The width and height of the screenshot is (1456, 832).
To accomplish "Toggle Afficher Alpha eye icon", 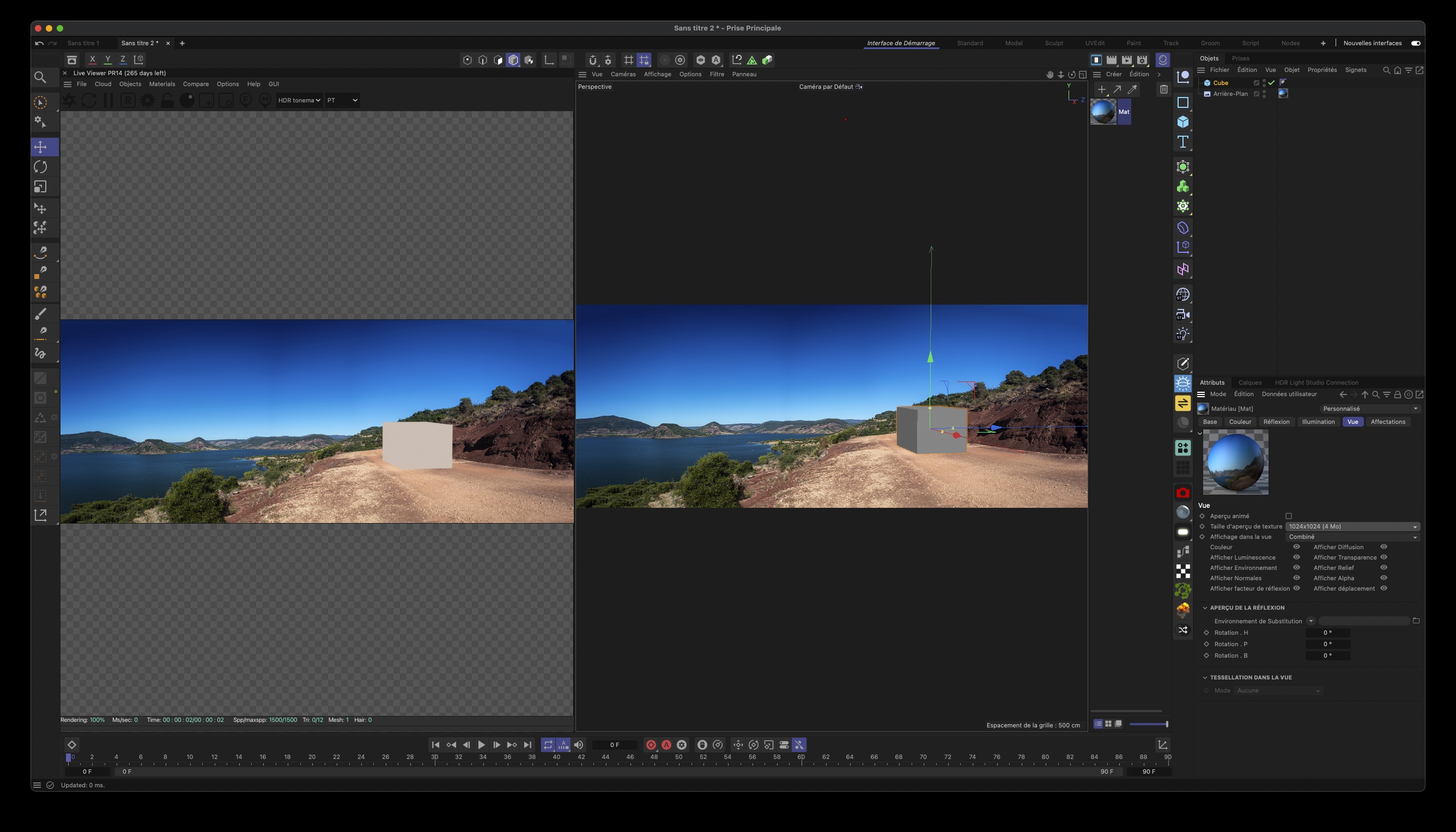I will click(x=1384, y=578).
